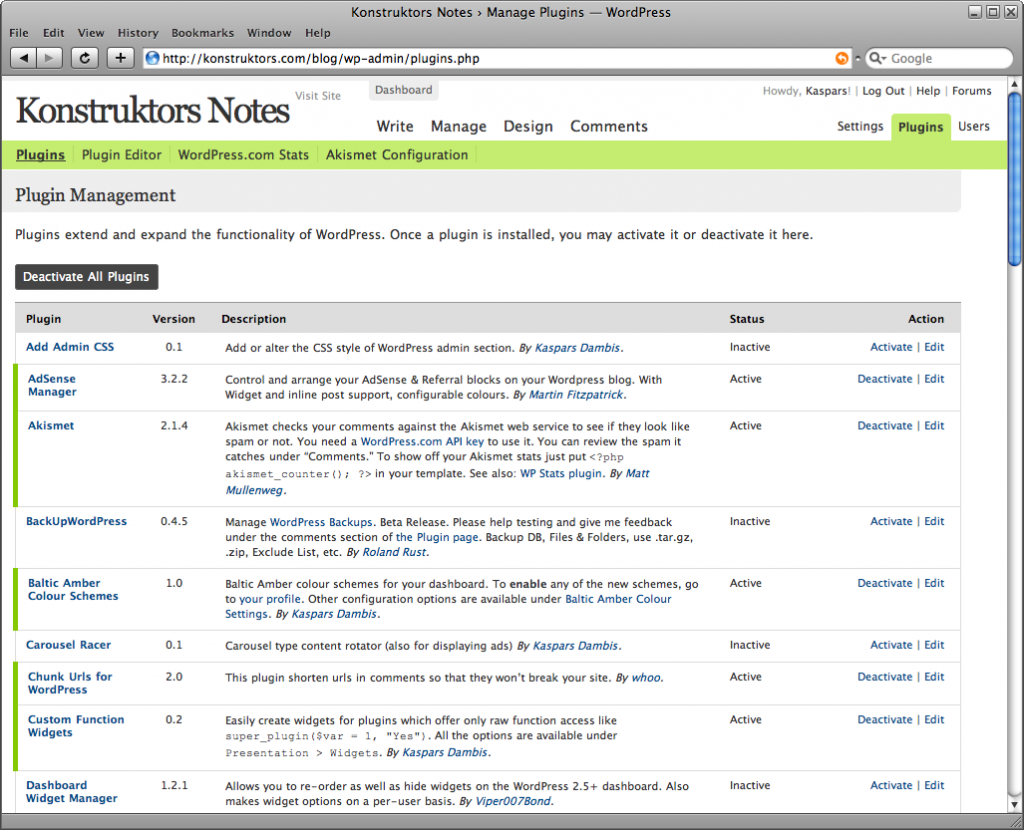Open the Akismet Configuration subtab
Screen dimensions: 1024x830
pyautogui.click(x=396, y=155)
